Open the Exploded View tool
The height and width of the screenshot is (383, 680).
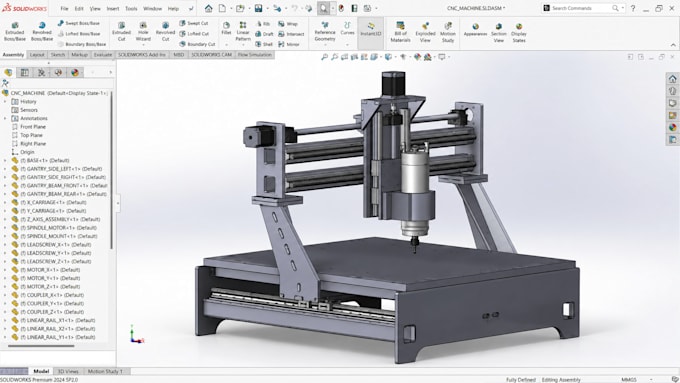425,33
